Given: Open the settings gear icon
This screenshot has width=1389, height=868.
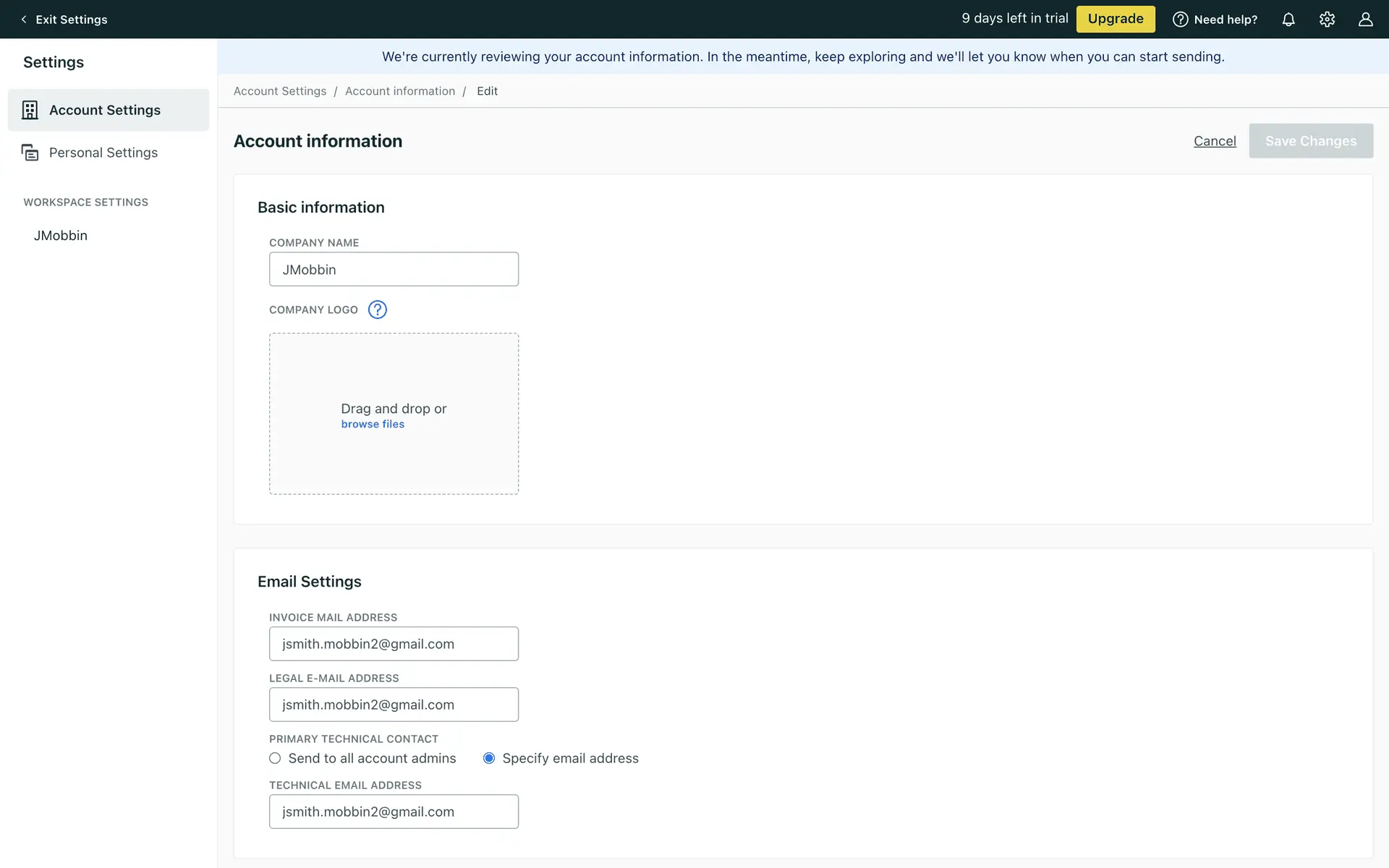Looking at the screenshot, I should (1327, 20).
